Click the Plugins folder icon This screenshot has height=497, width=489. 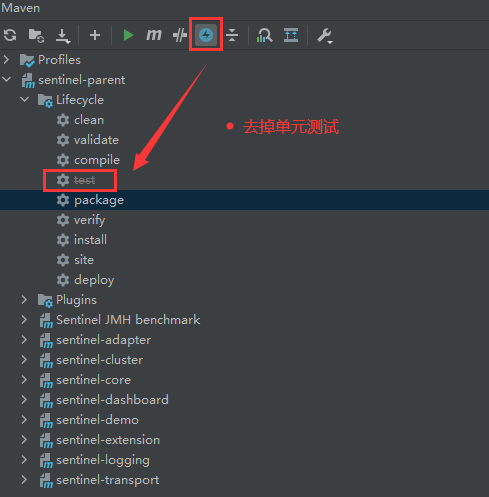point(45,301)
